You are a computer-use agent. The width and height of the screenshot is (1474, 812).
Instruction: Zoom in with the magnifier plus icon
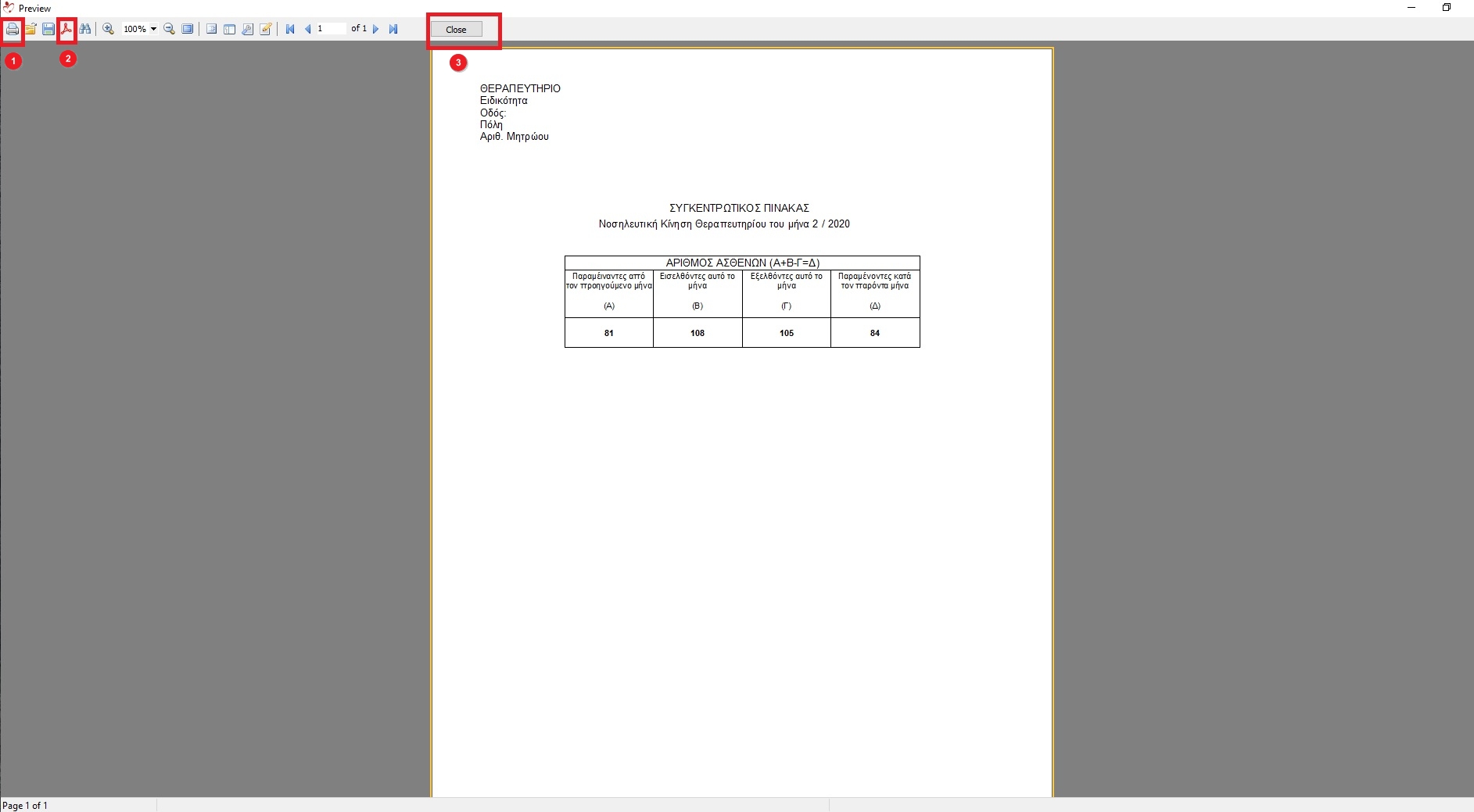point(109,29)
